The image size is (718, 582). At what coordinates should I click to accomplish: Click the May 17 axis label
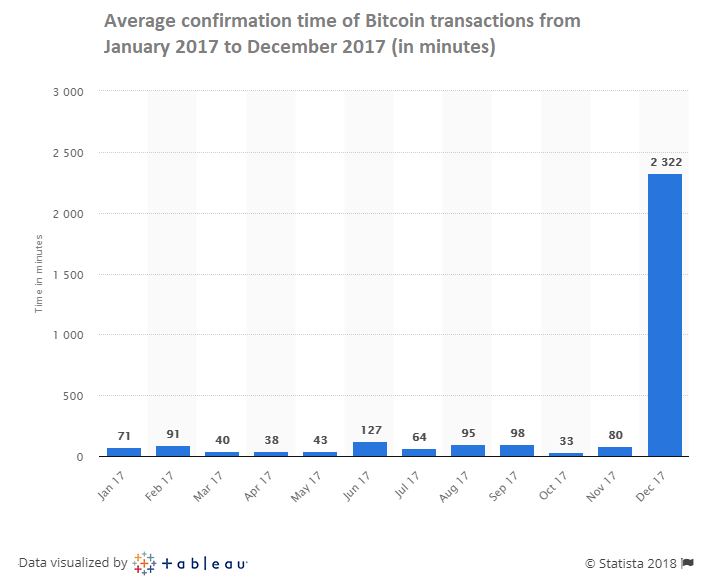pyautogui.click(x=306, y=487)
